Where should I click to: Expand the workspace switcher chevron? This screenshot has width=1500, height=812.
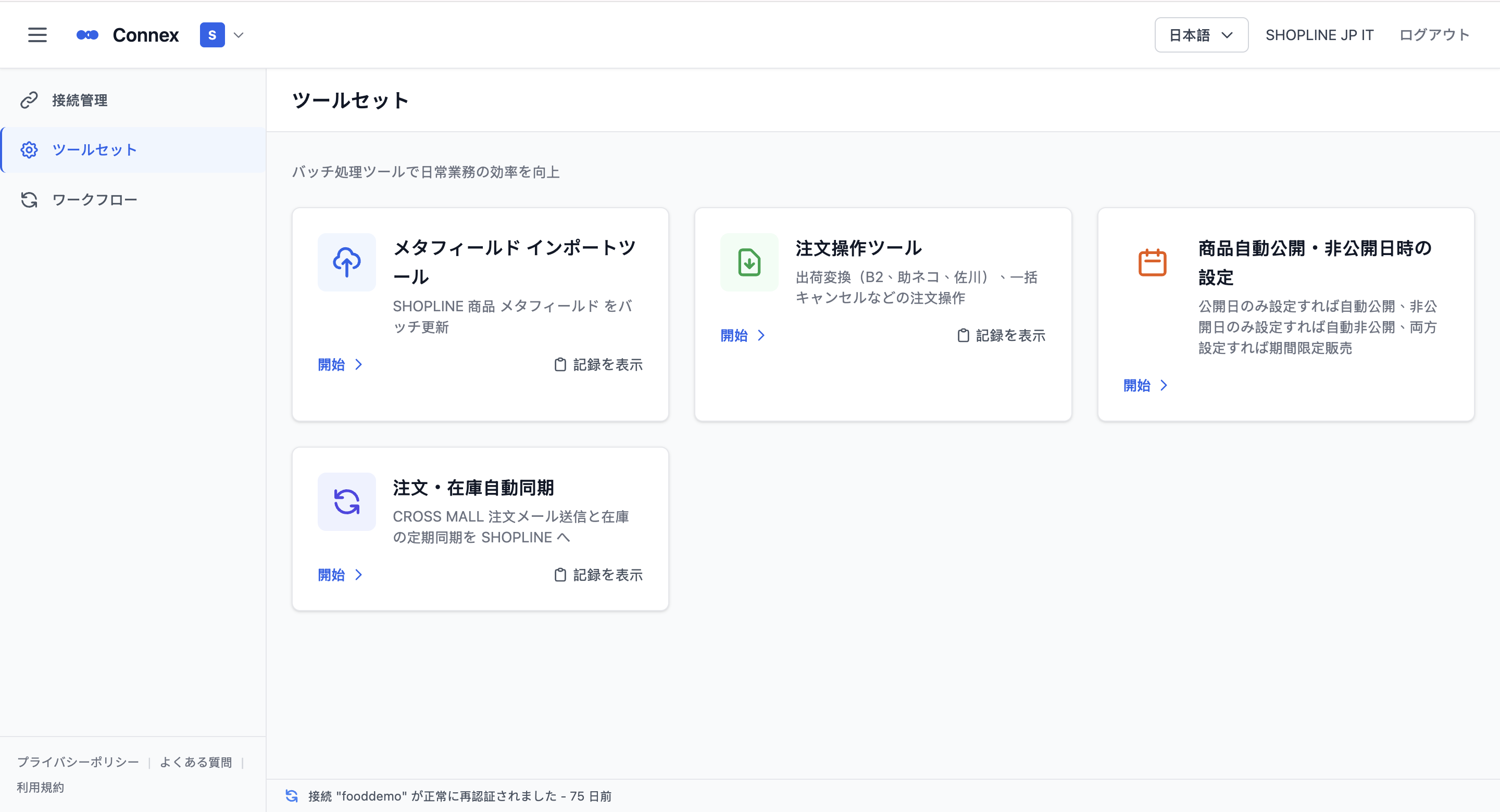click(239, 35)
